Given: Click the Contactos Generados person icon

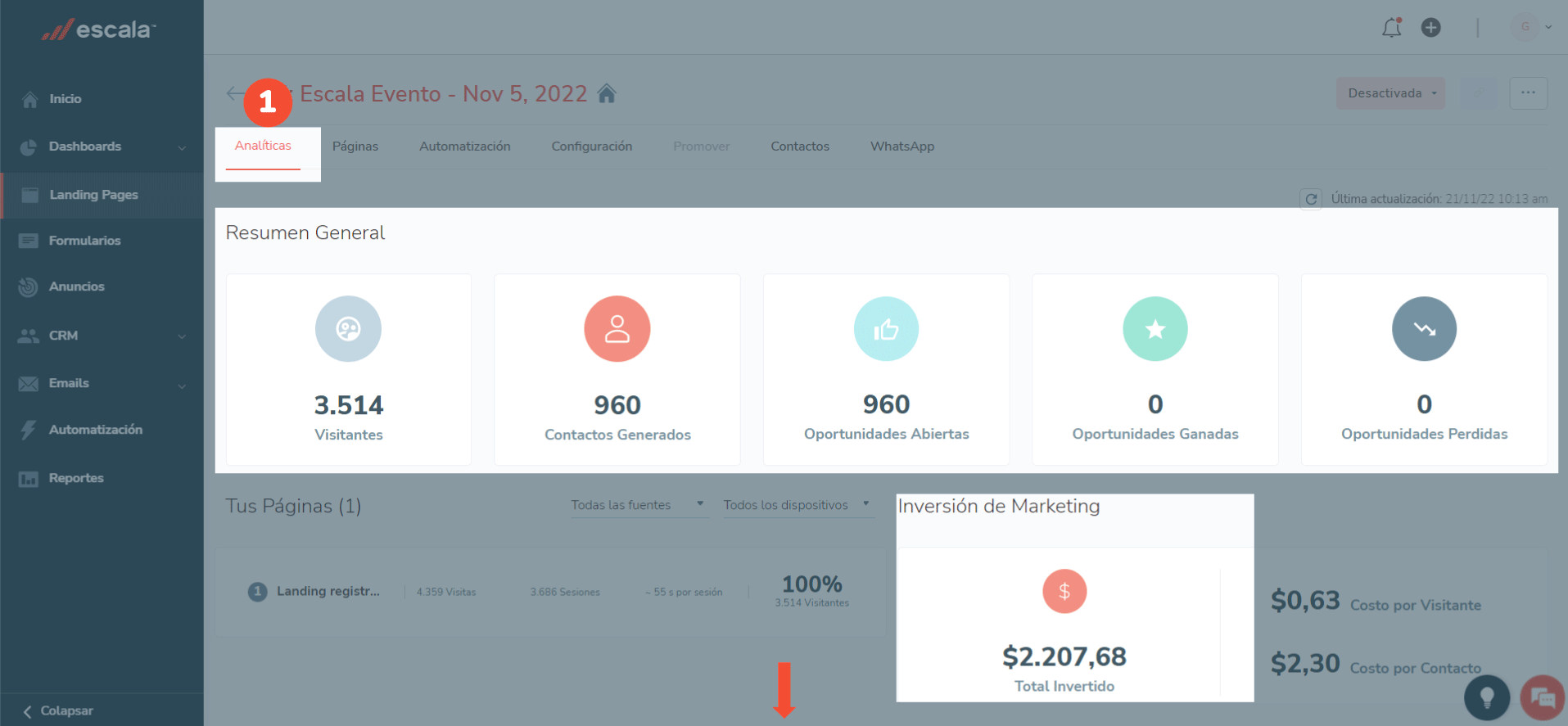Looking at the screenshot, I should (x=617, y=329).
